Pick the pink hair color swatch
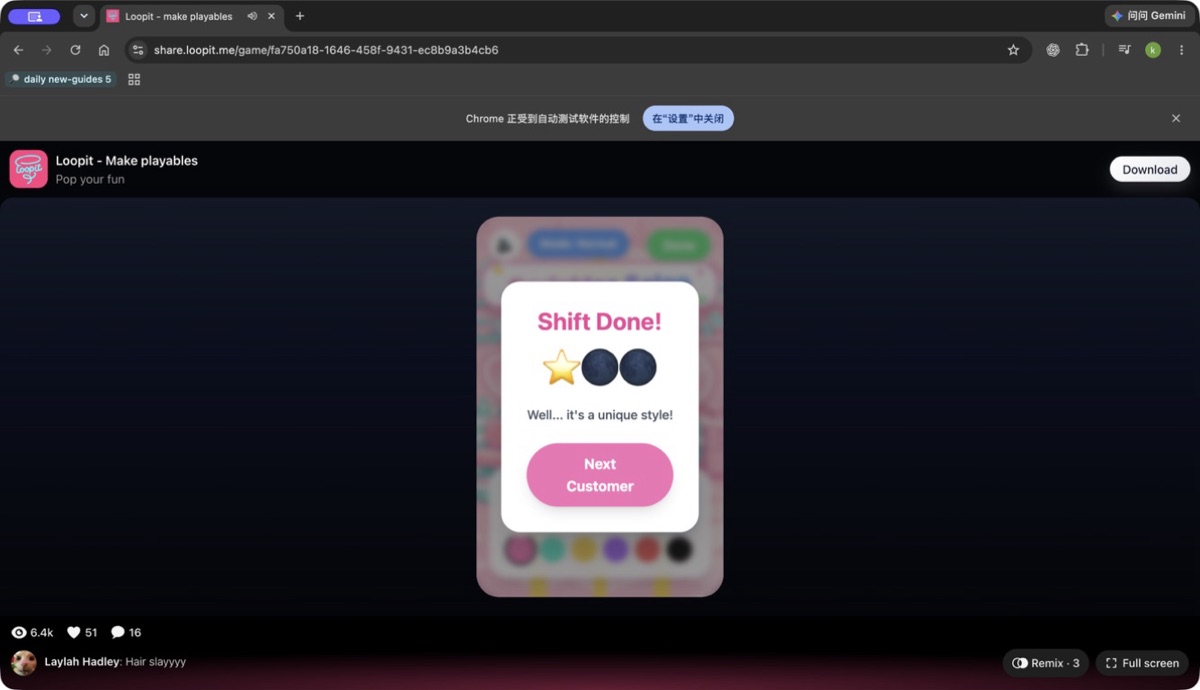 pos(520,548)
